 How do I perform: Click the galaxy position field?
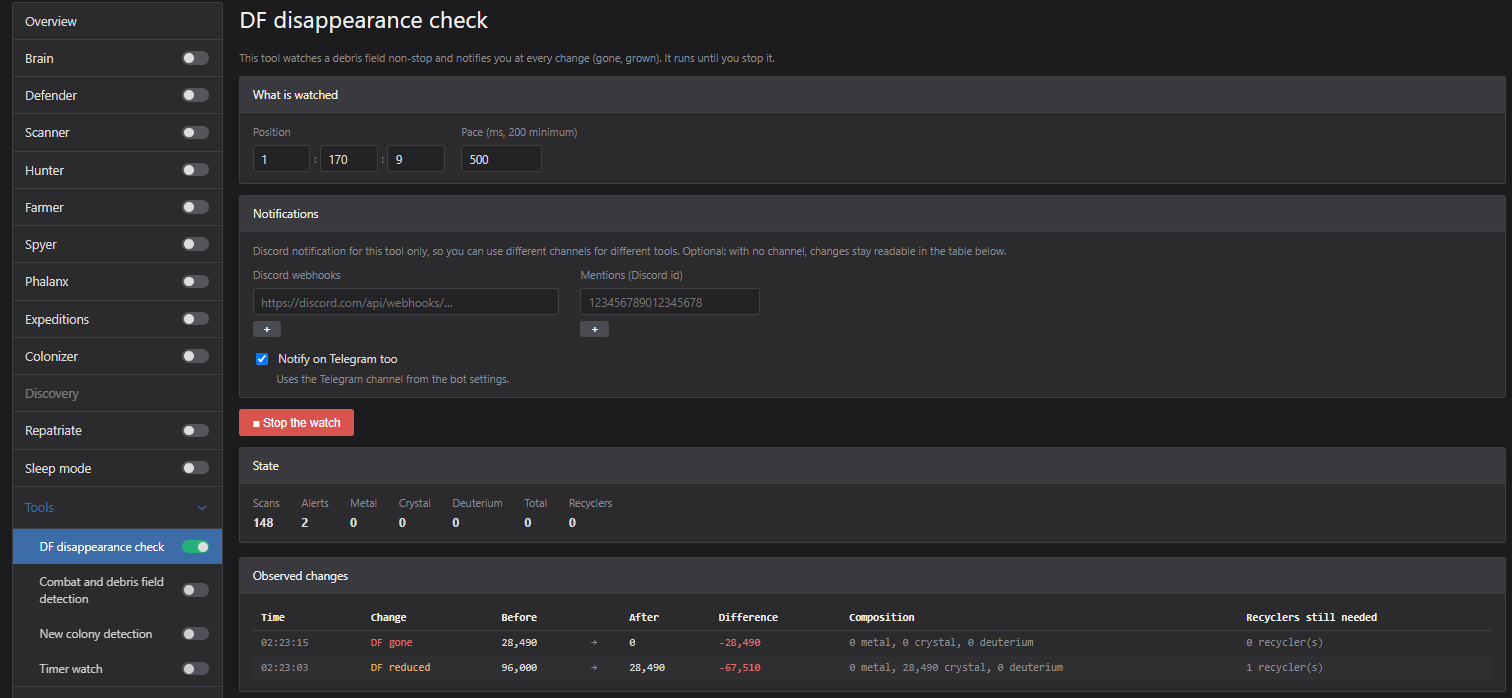click(x=281, y=159)
